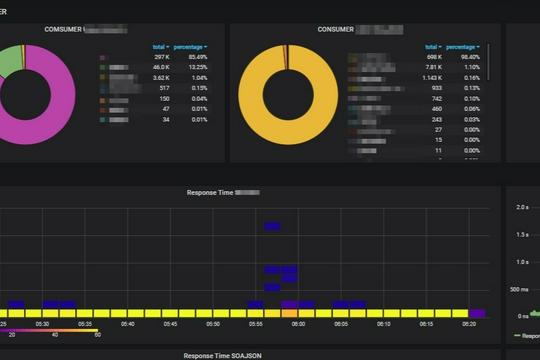Click the 13.23% value in COMSUMER legend

[198, 67]
